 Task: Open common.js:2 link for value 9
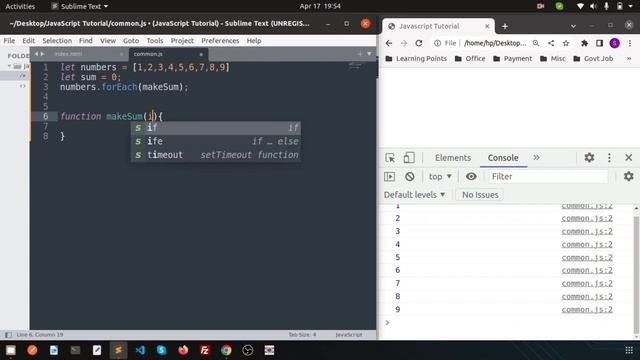click(x=587, y=309)
